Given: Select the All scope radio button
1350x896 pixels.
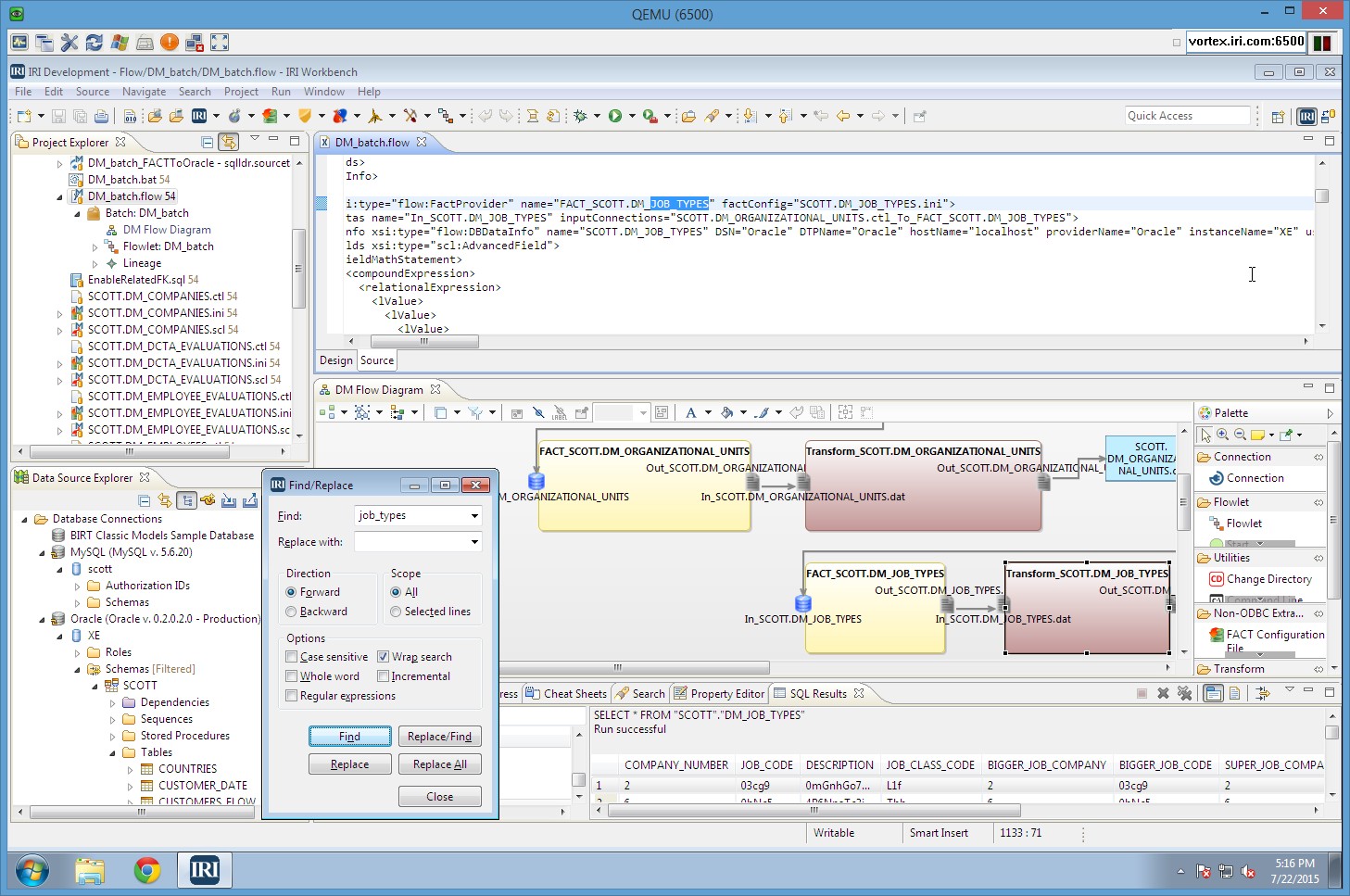Looking at the screenshot, I should tap(396, 592).
